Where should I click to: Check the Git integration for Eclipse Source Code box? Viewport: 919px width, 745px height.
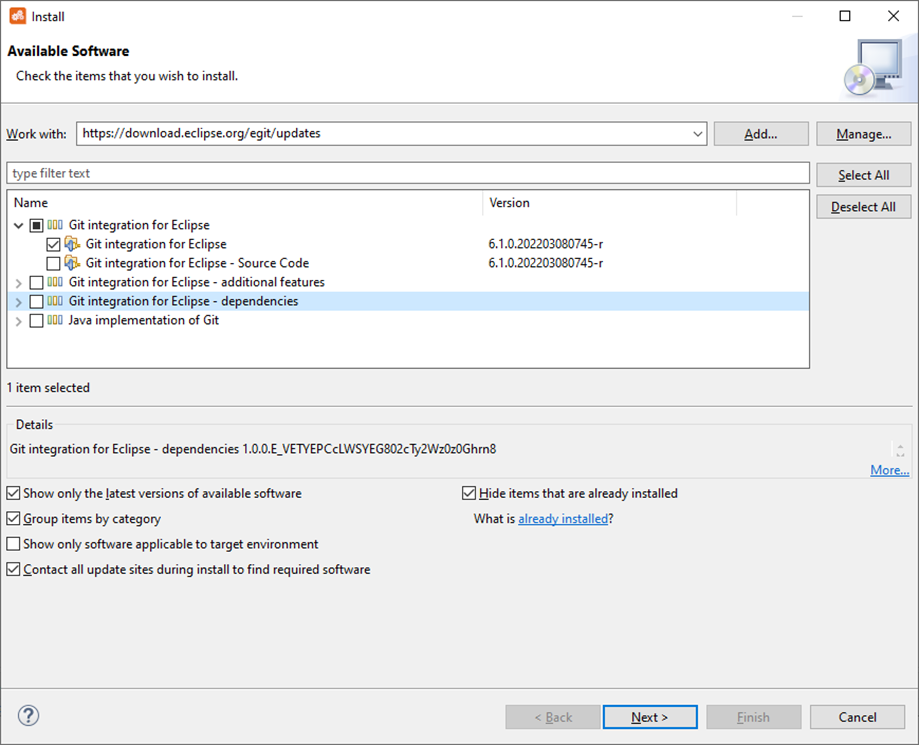[55, 262]
